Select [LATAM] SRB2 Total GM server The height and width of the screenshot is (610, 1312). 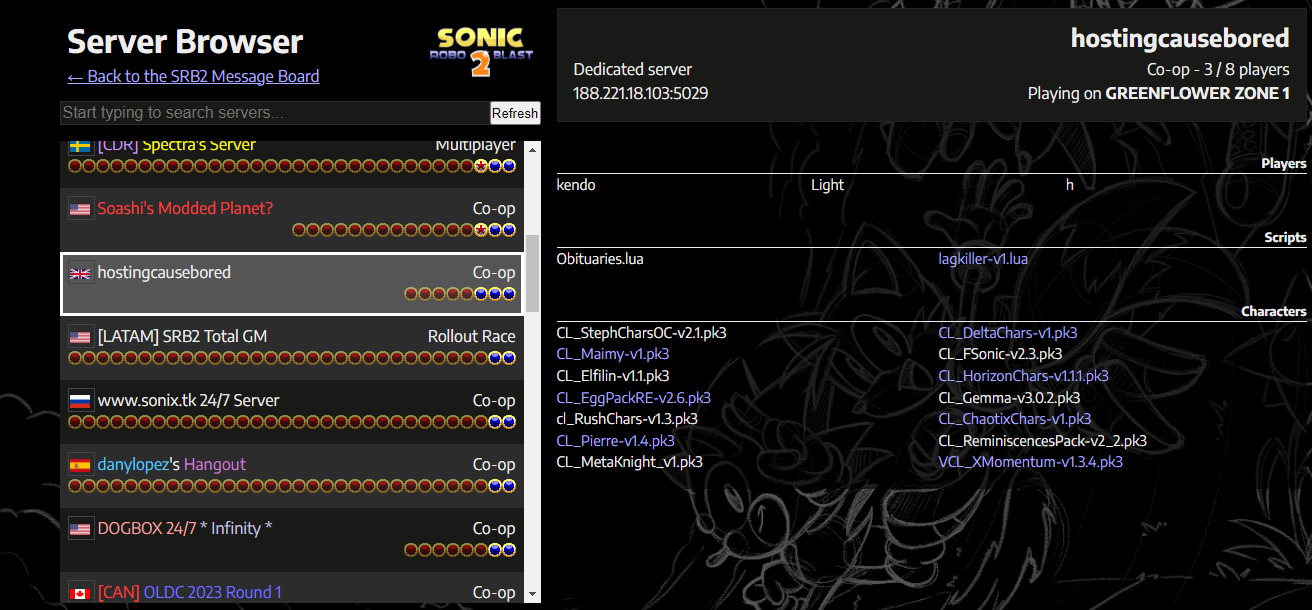coord(292,347)
